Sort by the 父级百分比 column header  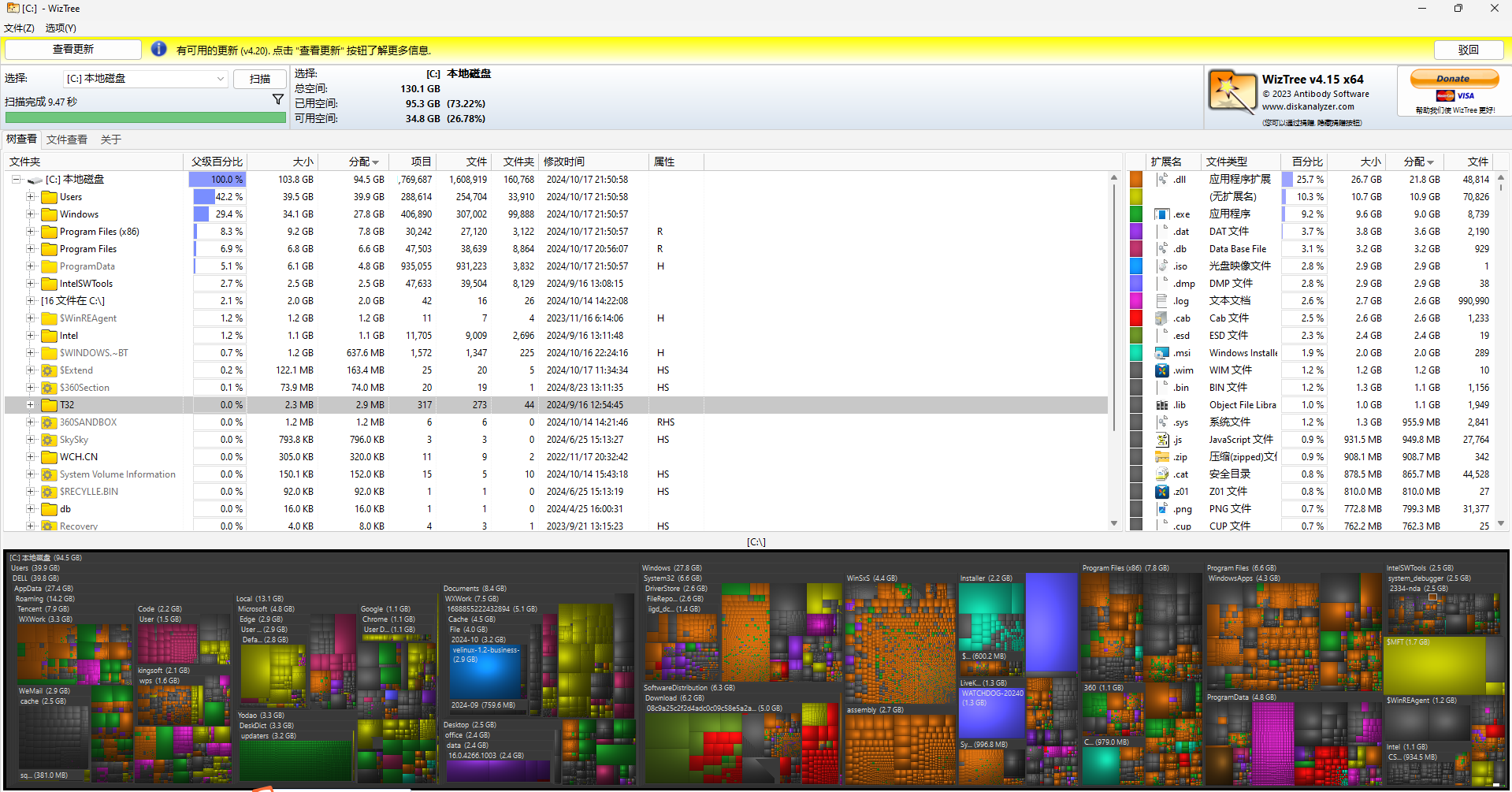[x=217, y=162]
